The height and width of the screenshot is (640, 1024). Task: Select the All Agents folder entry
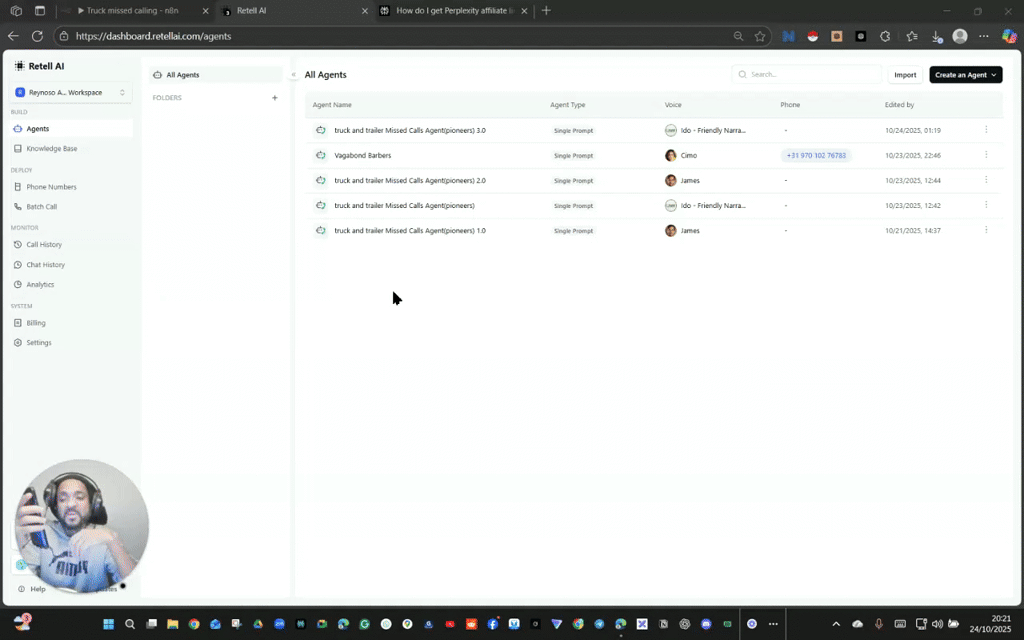pos(216,75)
